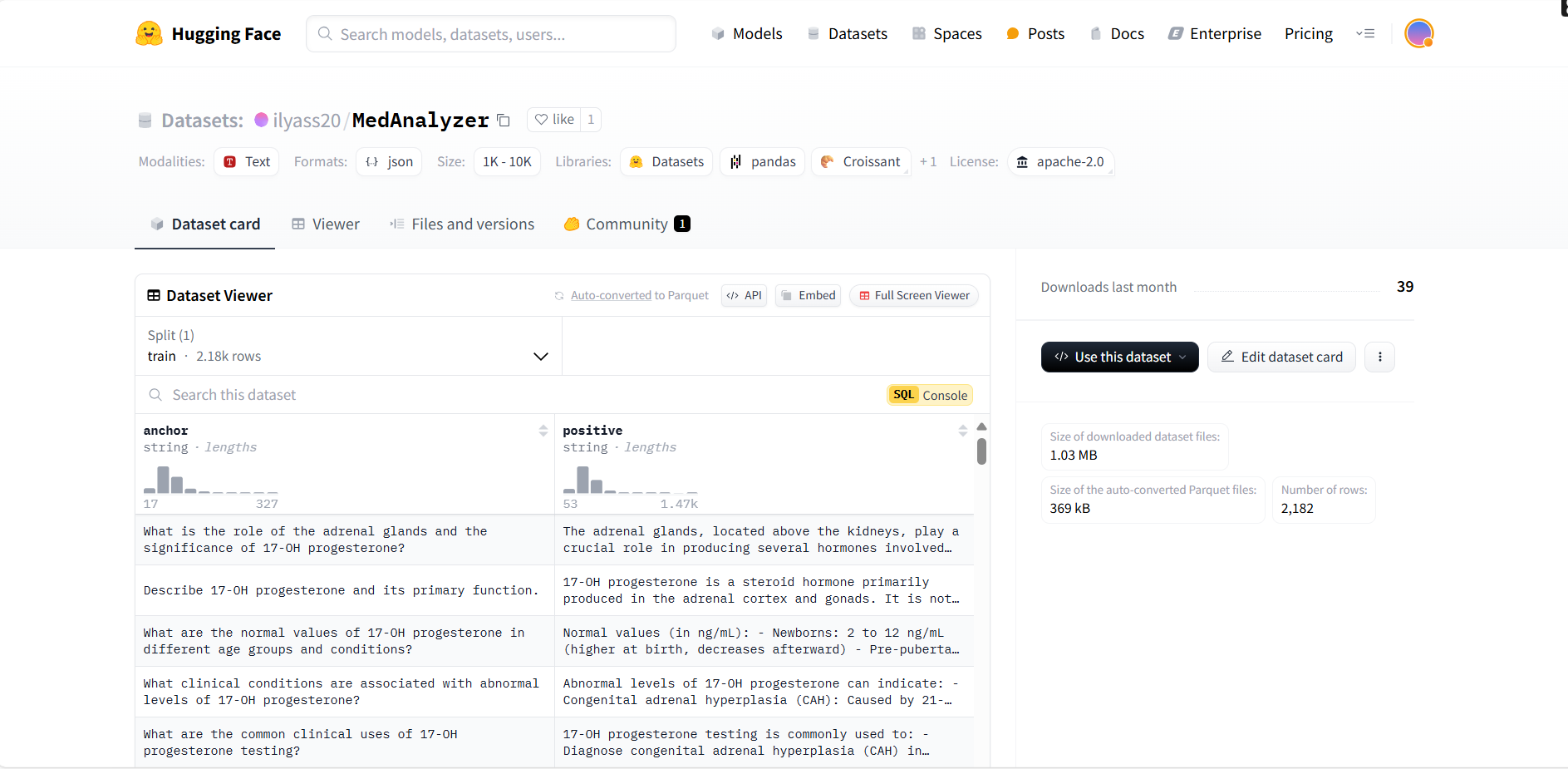Go to Models in the navigation

tap(747, 33)
